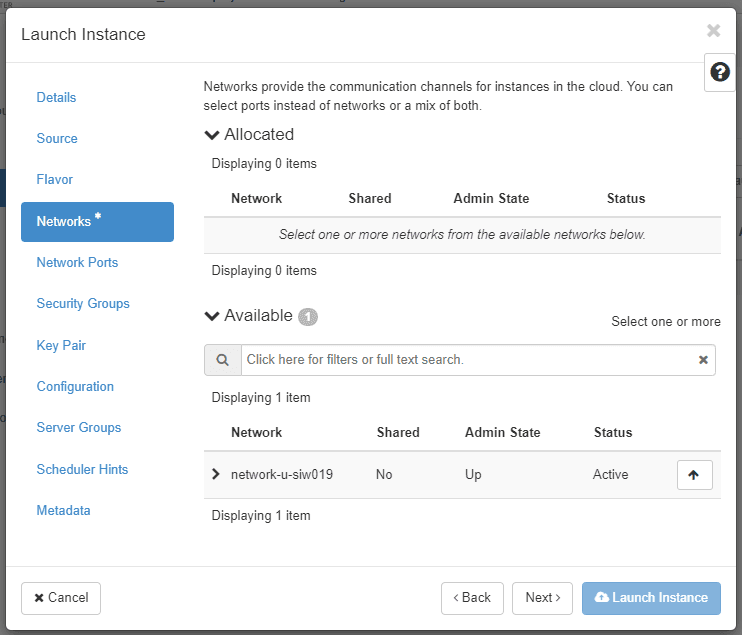Click in the filter text search field
742x635 pixels.
click(x=465, y=360)
